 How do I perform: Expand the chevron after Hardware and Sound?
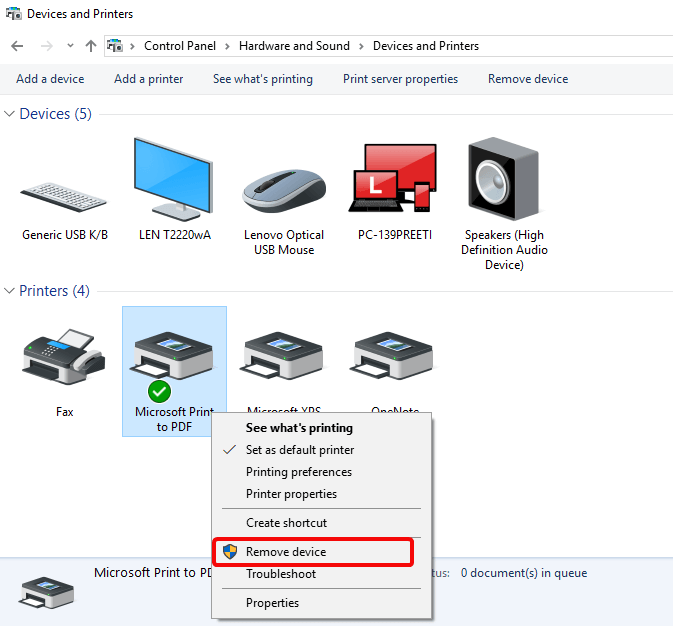point(361,46)
